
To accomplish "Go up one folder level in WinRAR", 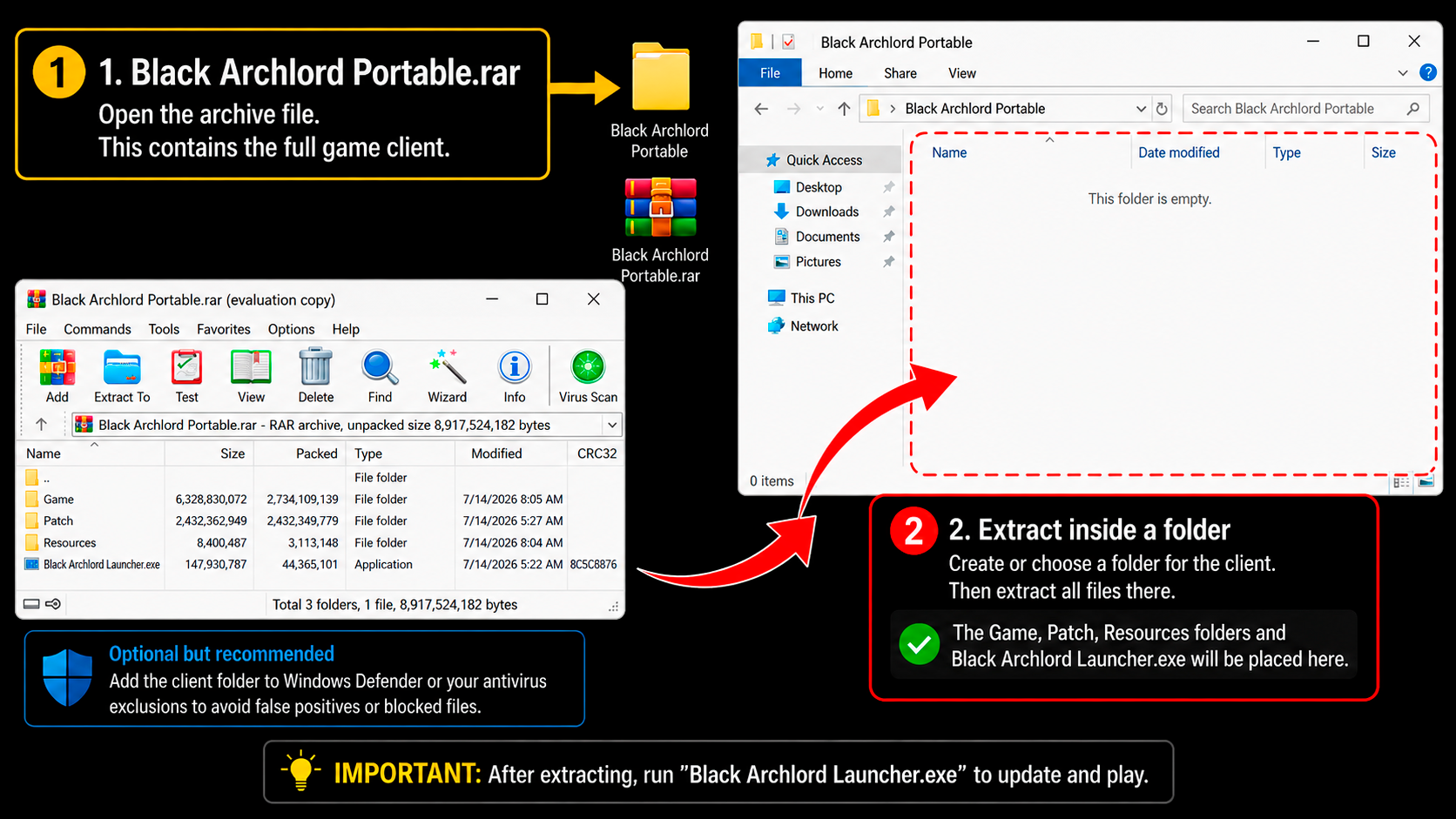I will [x=41, y=425].
